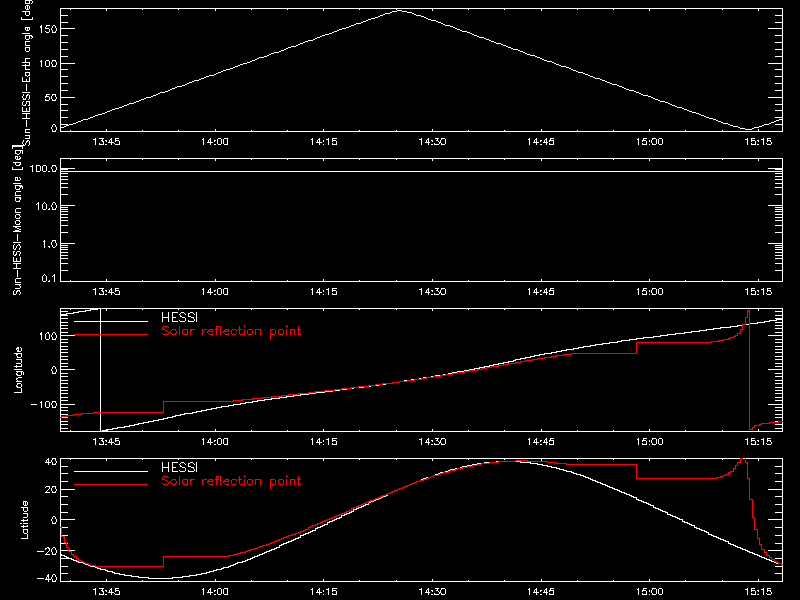Click white HESSI legend line in Longitude plot

click(x=111, y=321)
